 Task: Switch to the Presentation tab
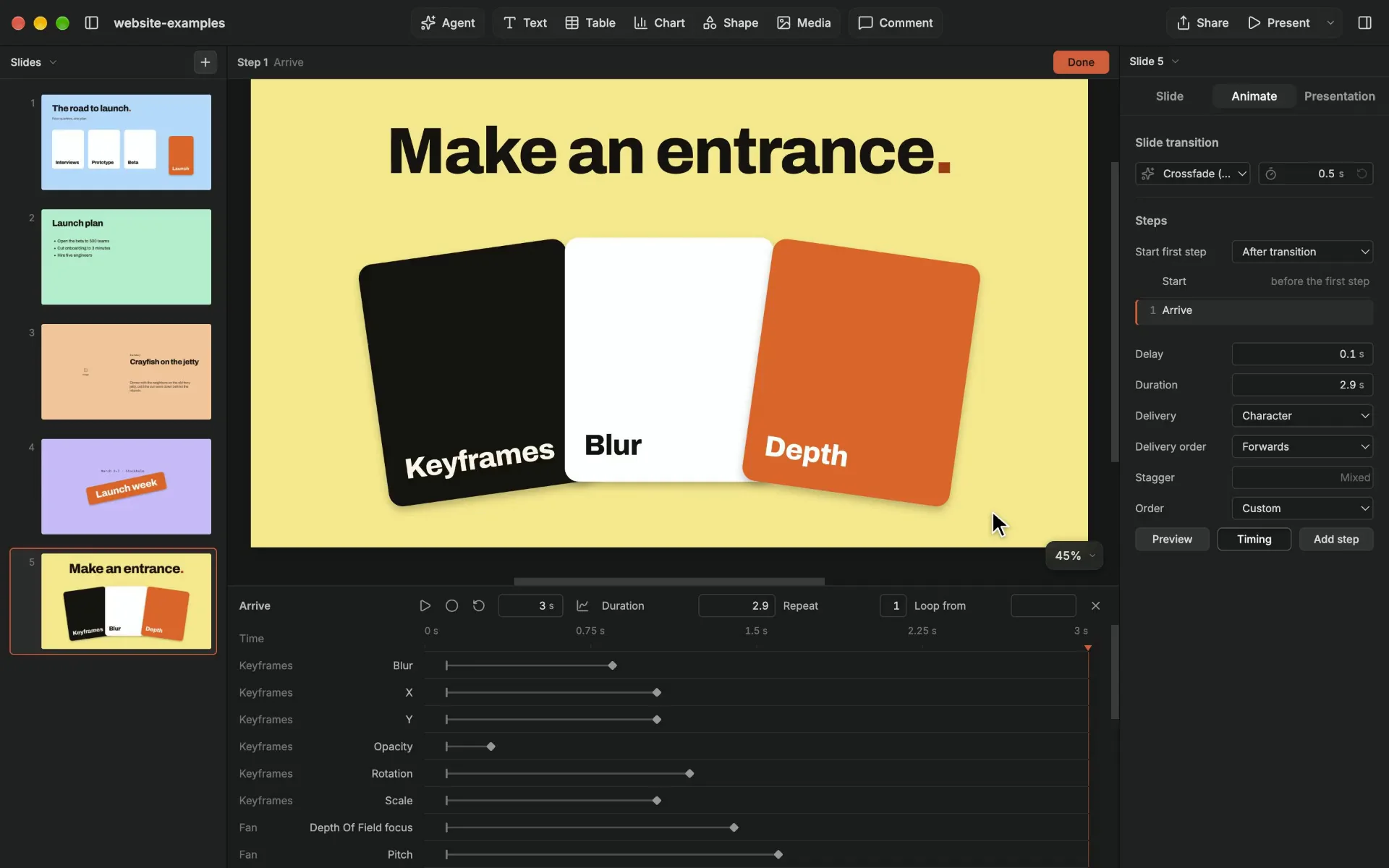pos(1339,96)
